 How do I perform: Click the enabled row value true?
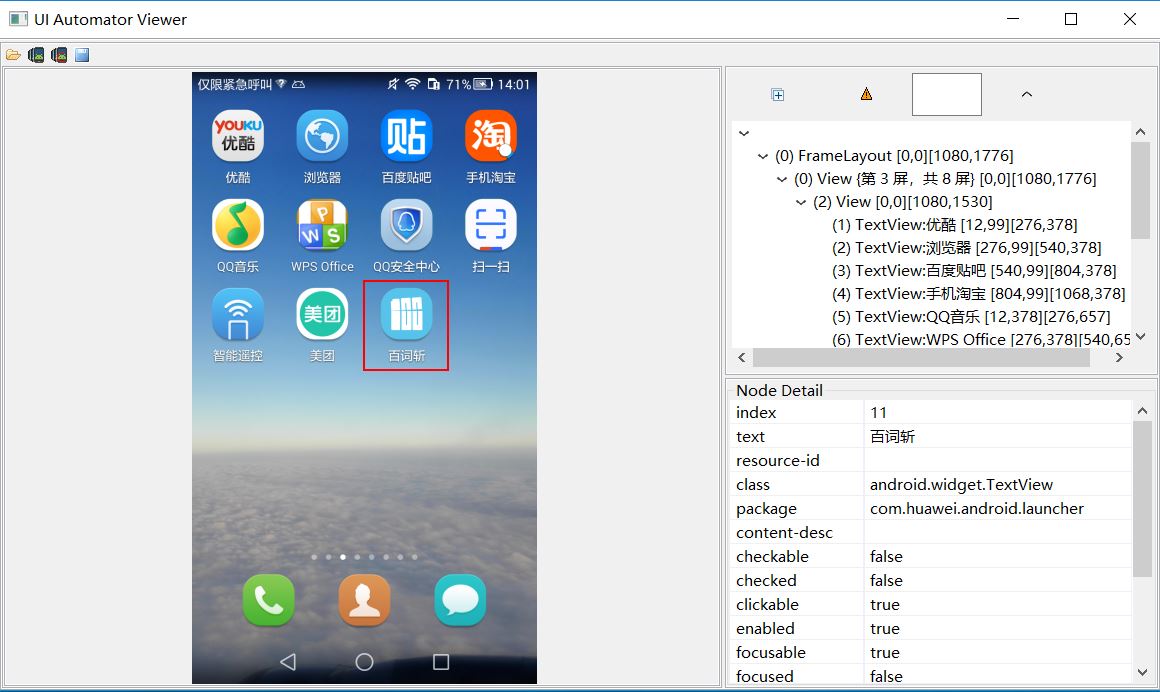[x=885, y=628]
